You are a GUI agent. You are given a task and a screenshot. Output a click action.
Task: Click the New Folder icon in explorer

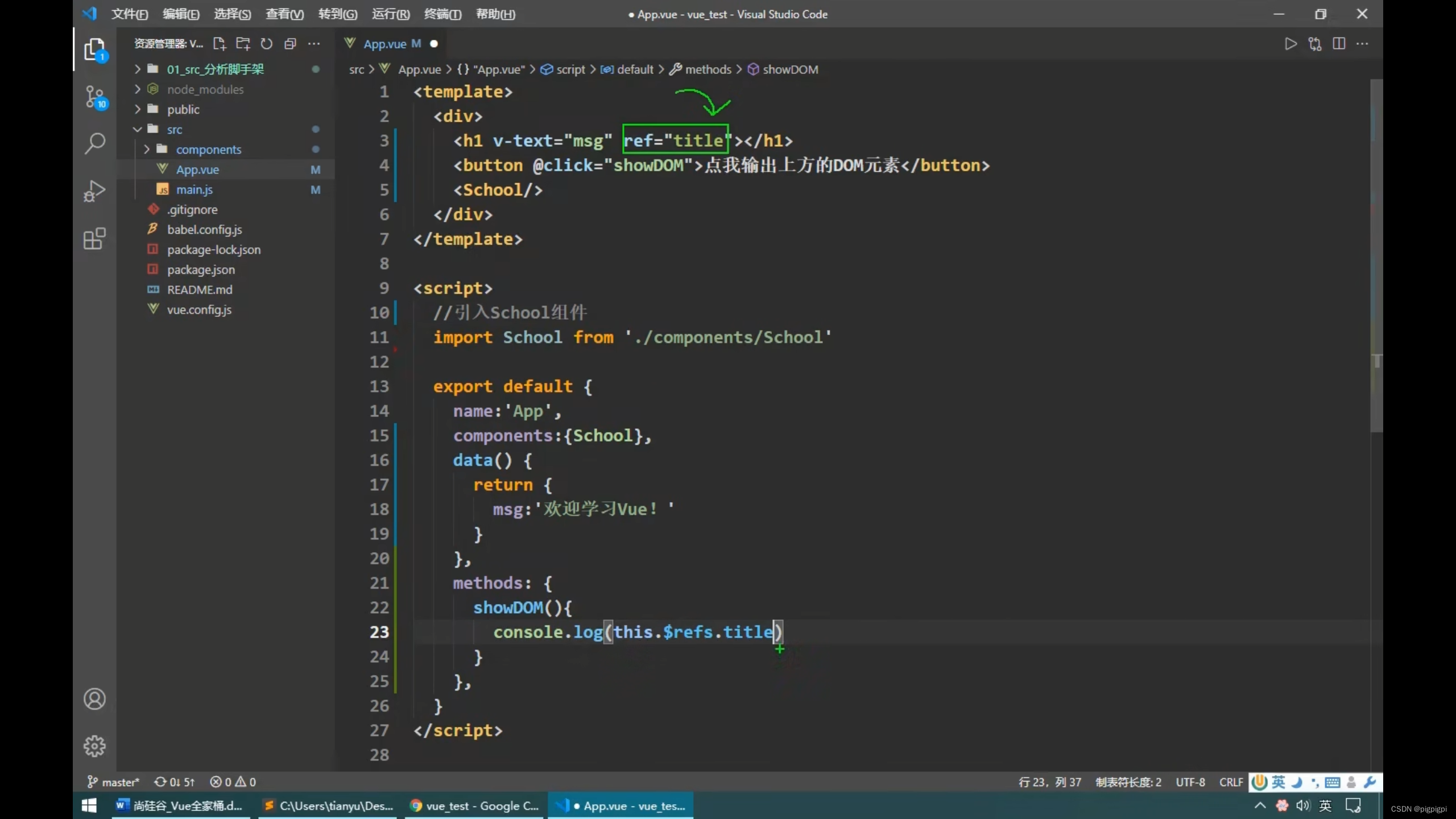click(243, 44)
